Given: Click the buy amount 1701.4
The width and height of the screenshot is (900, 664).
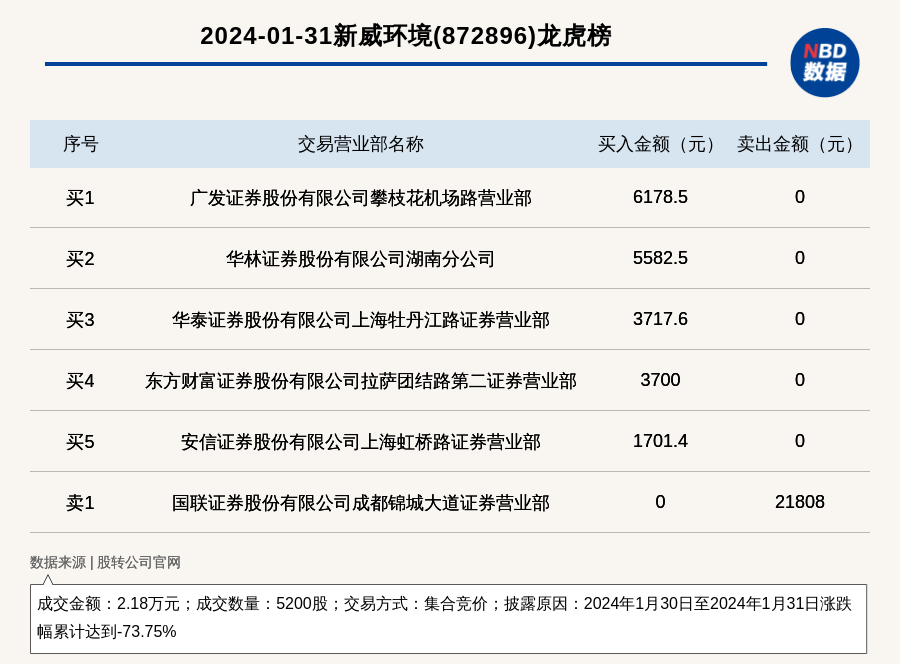Looking at the screenshot, I should (660, 441).
